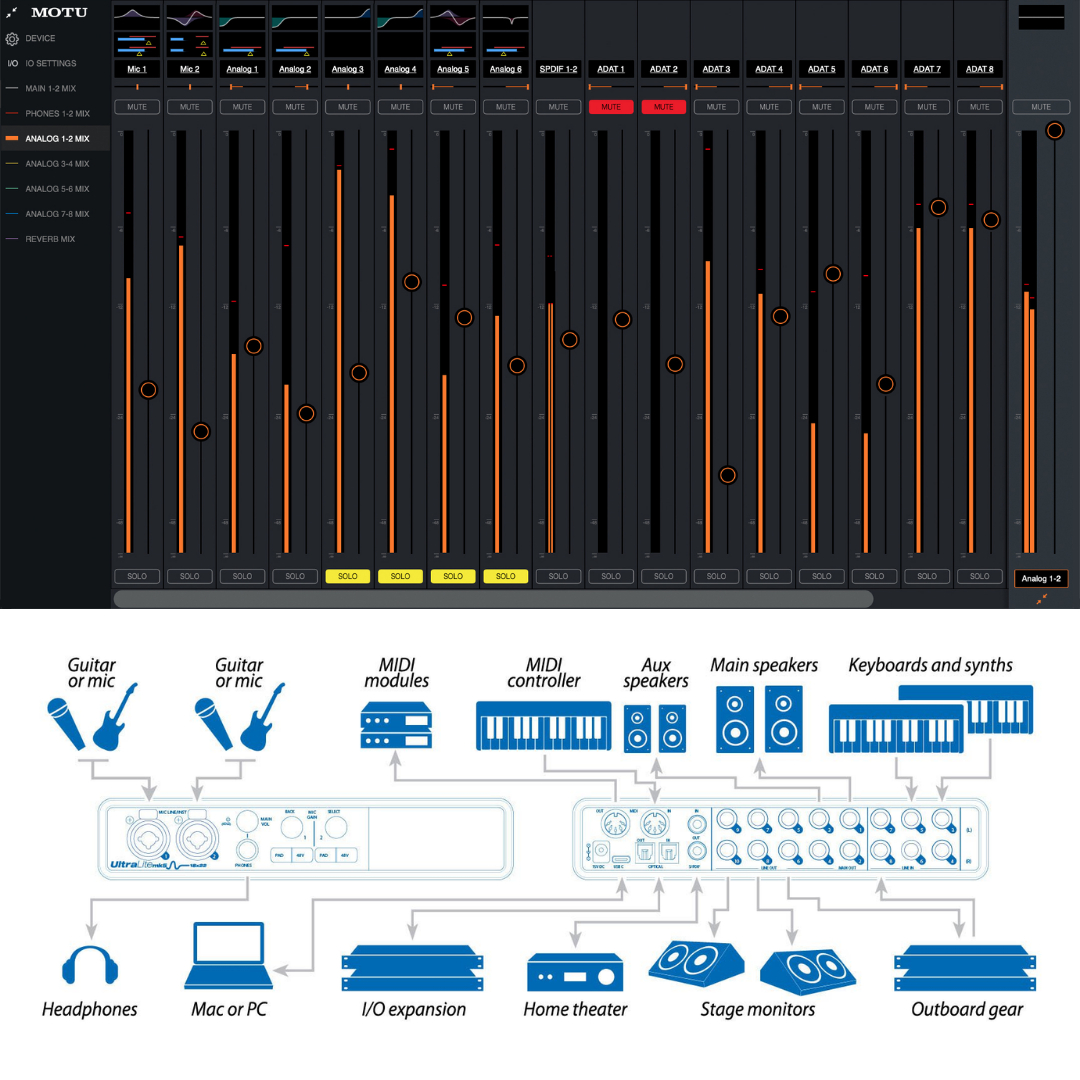Disable solo on Analog 4

400,576
